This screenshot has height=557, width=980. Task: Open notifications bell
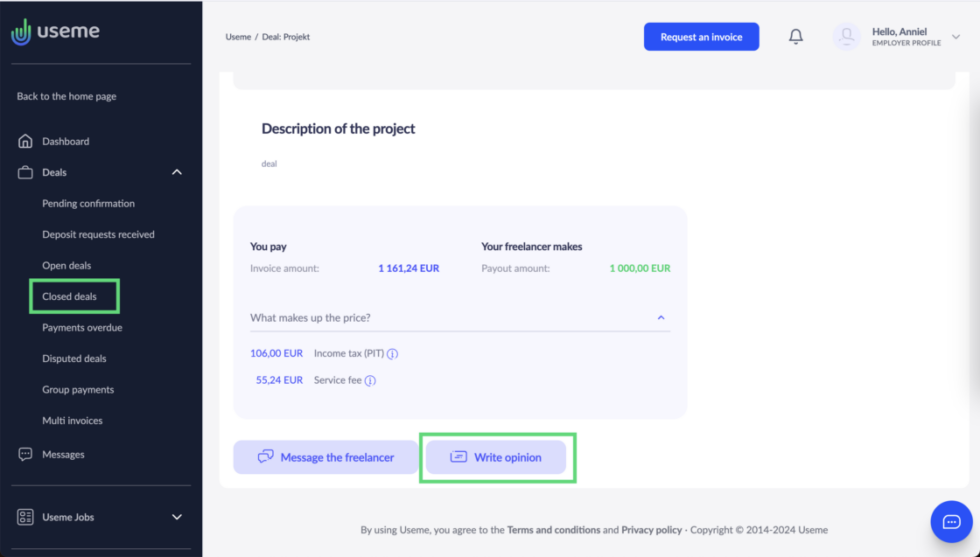[796, 37]
